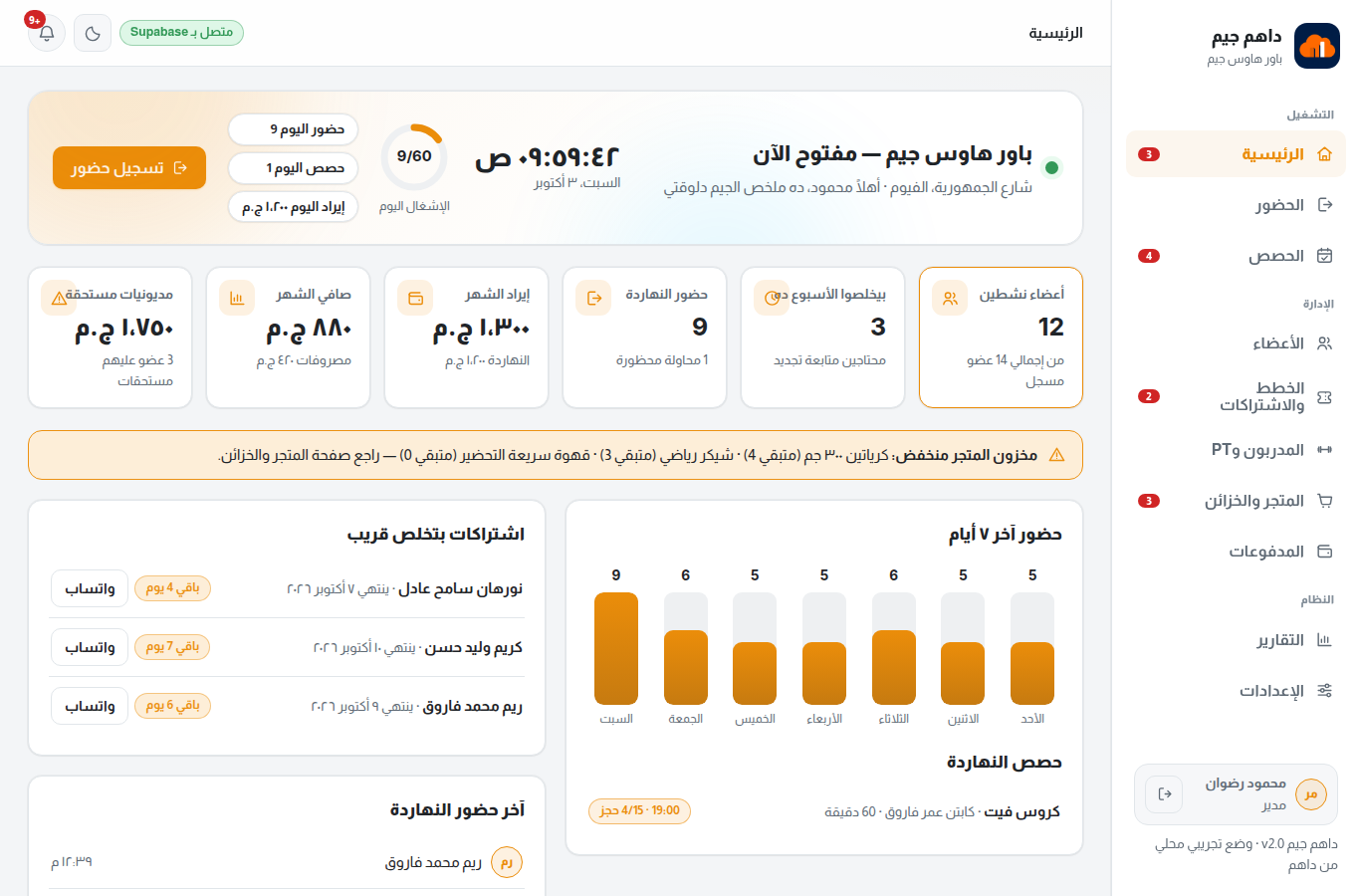
Task: Click the مر avatar beside ريم محمد فاروق
Action: 507,862
